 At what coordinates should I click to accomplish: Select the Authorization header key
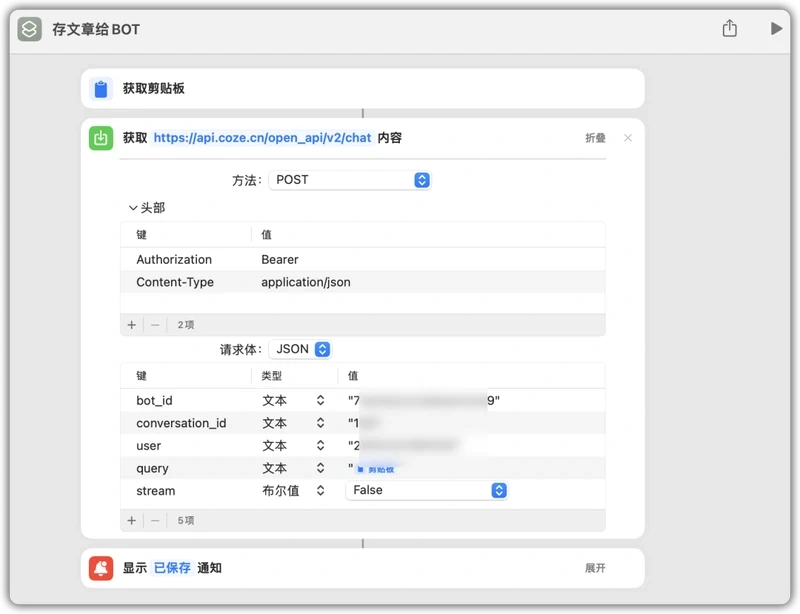coord(174,260)
